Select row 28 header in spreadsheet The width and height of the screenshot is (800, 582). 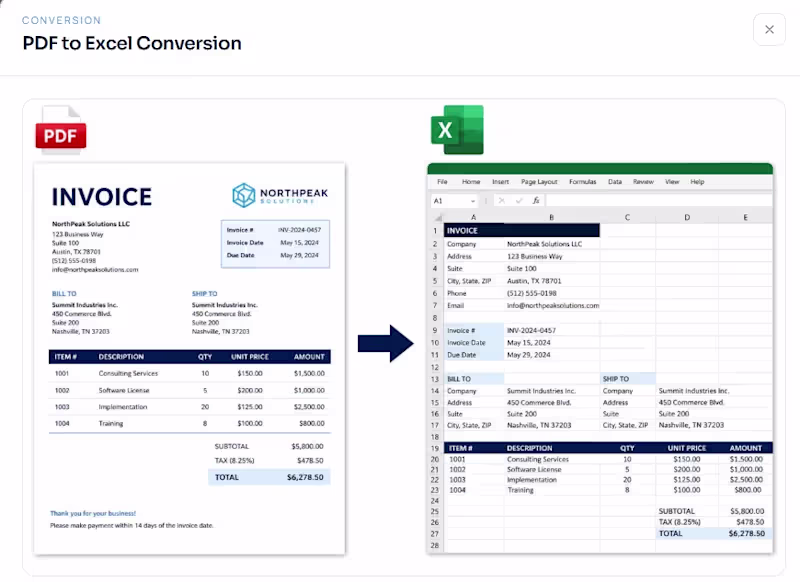(435, 545)
